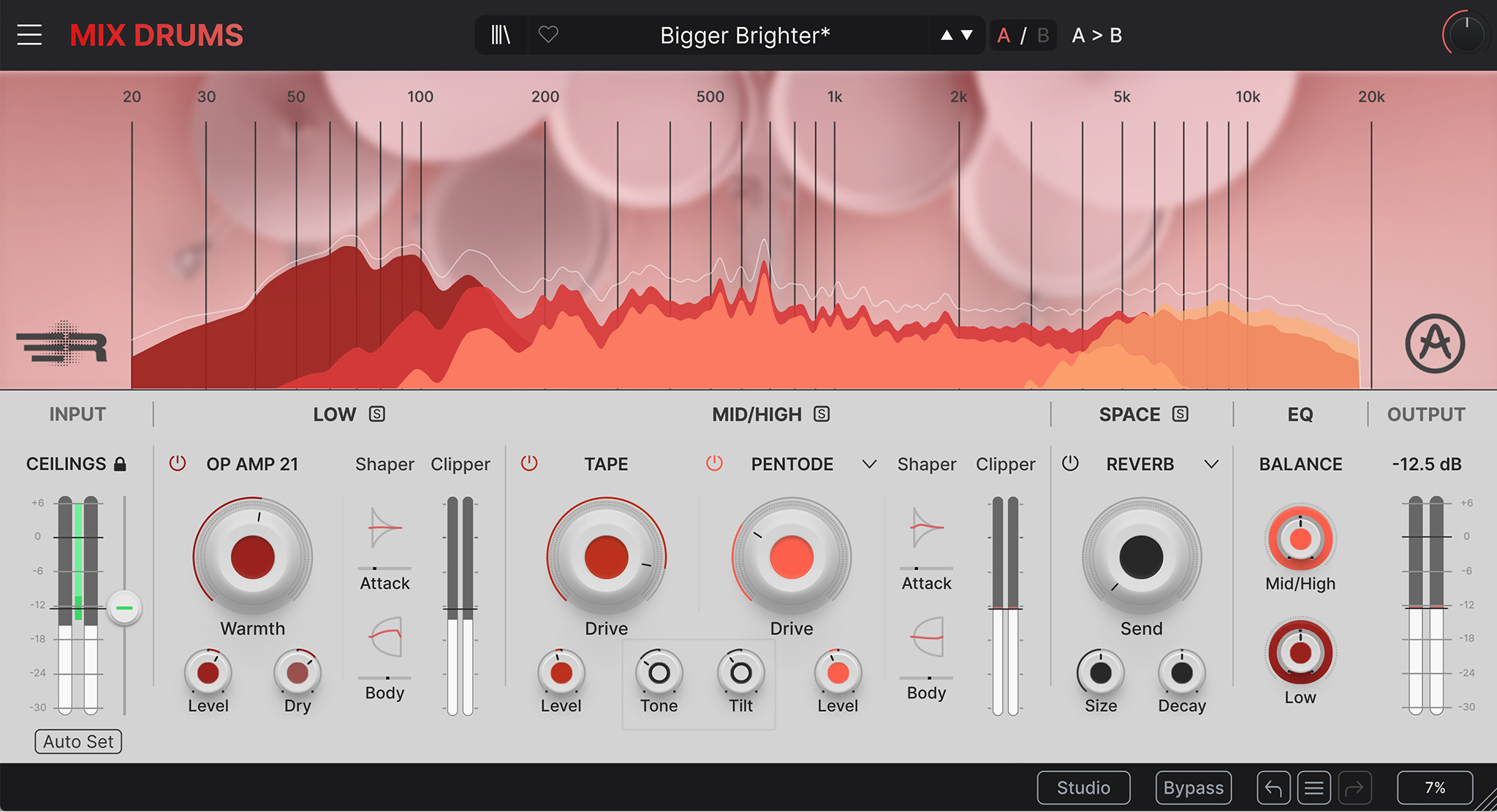The width and height of the screenshot is (1497, 812).
Task: Enable the REVERB power button
Action: 1070,463
